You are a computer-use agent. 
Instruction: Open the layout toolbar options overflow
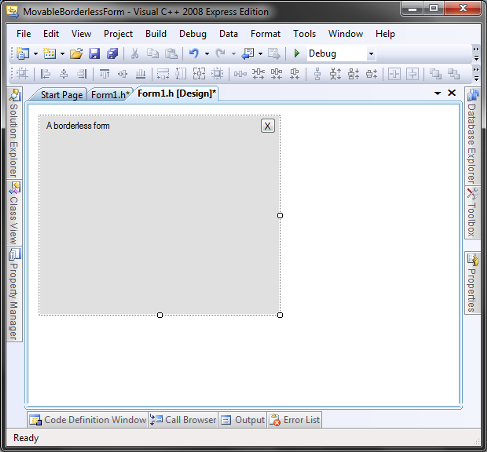(476, 74)
